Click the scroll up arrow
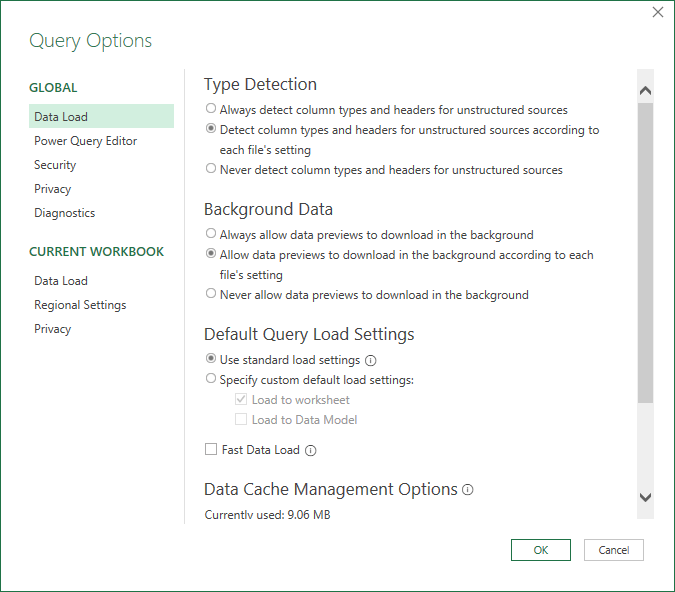 (645, 90)
